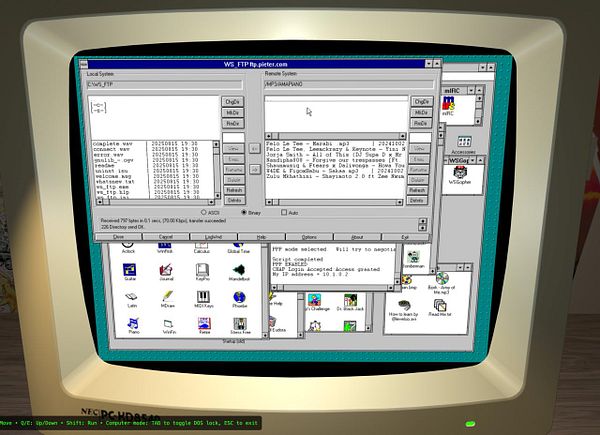Click Refresh in Remote System panel
The image size is (600, 435).
(x=417, y=190)
